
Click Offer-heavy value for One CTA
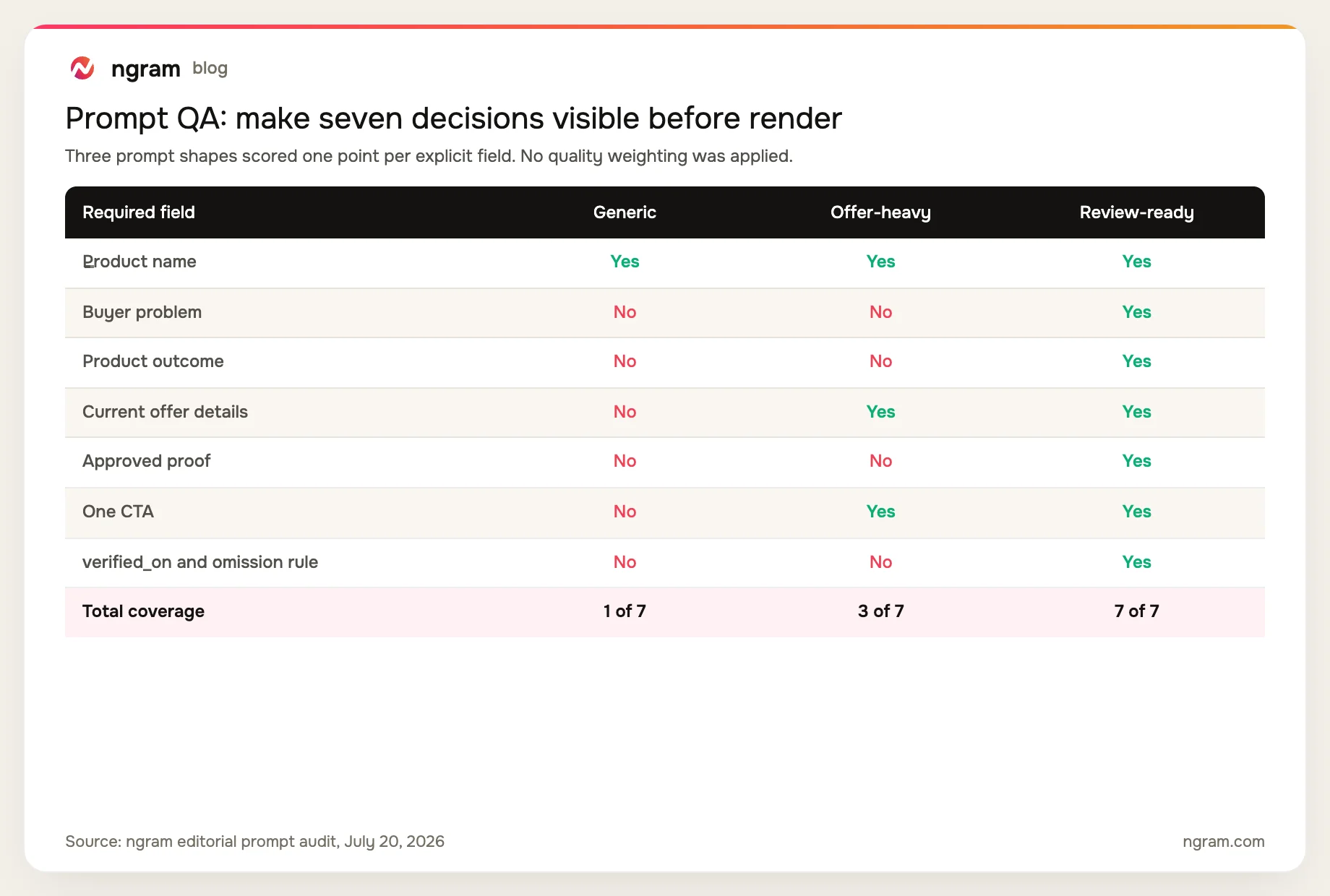tap(880, 512)
